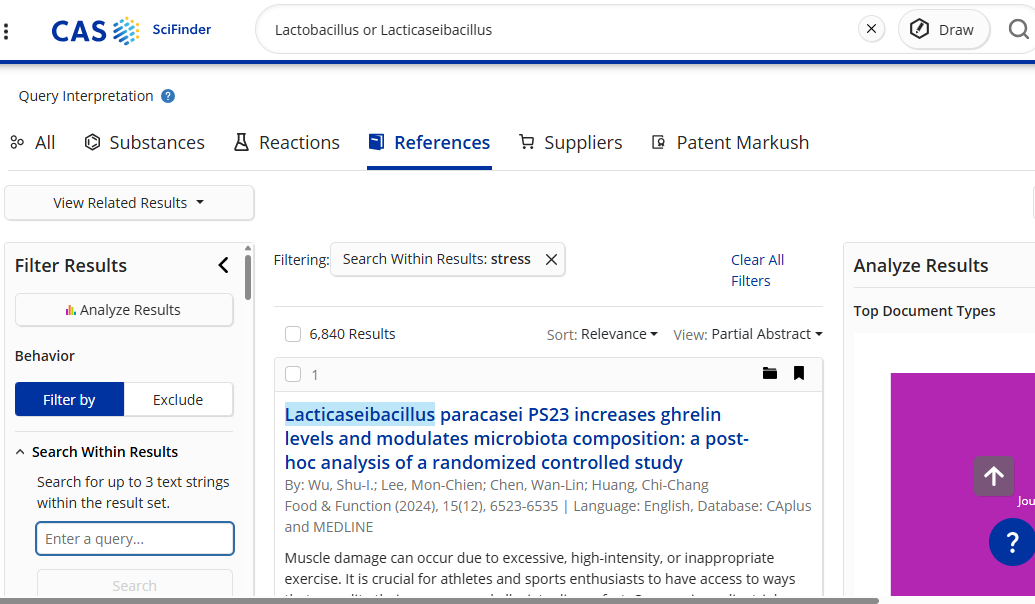The image size is (1035, 604).
Task: Select the Exclude behavior toggle
Action: click(x=178, y=400)
